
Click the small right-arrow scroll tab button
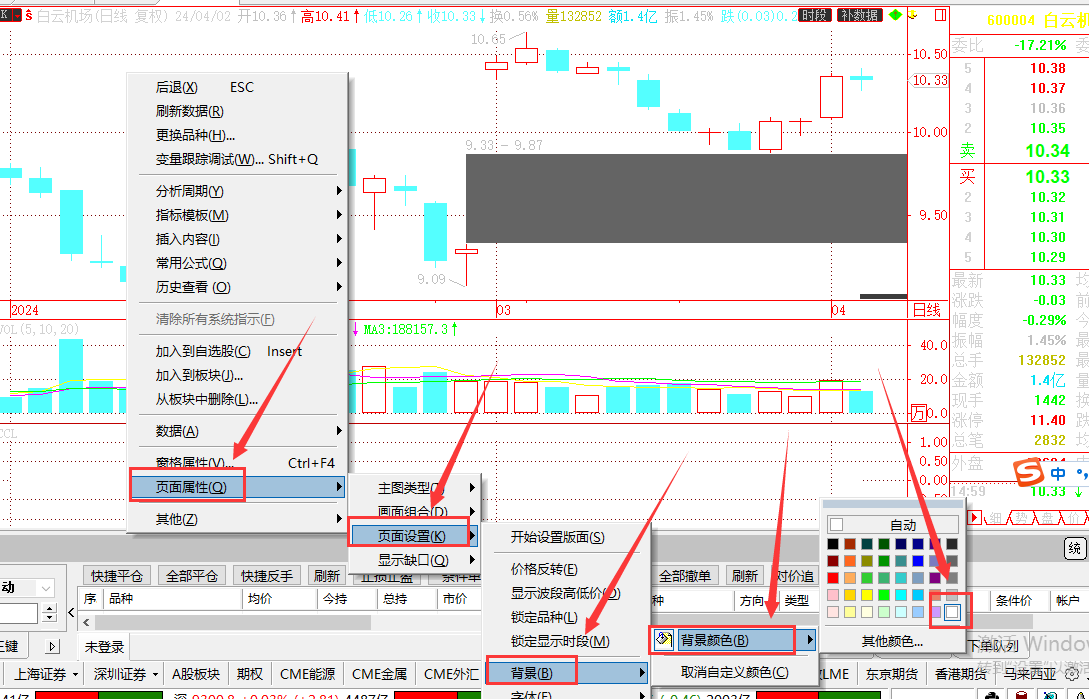pyautogui.click(x=53, y=646)
